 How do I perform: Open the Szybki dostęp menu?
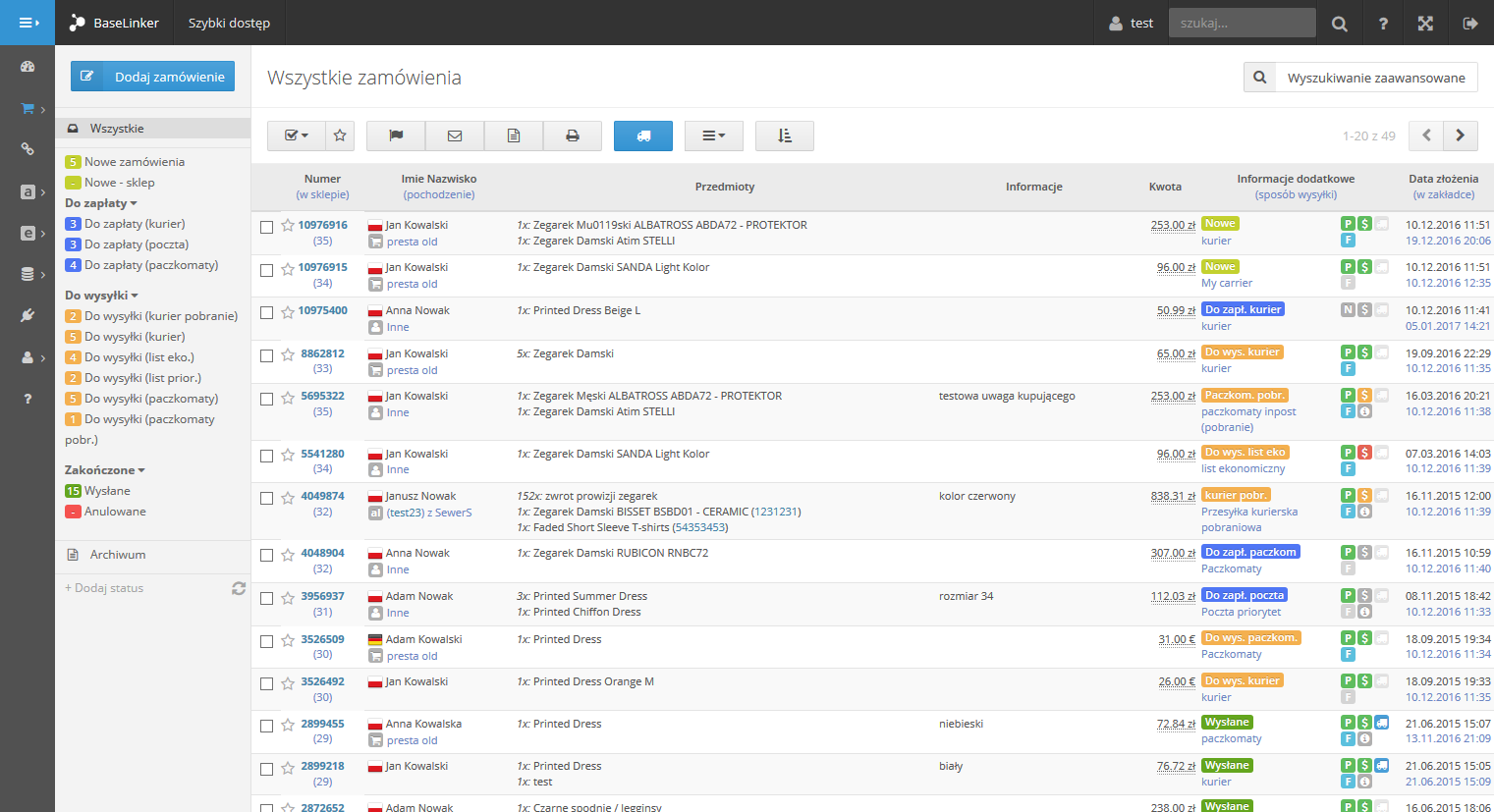coord(229,23)
